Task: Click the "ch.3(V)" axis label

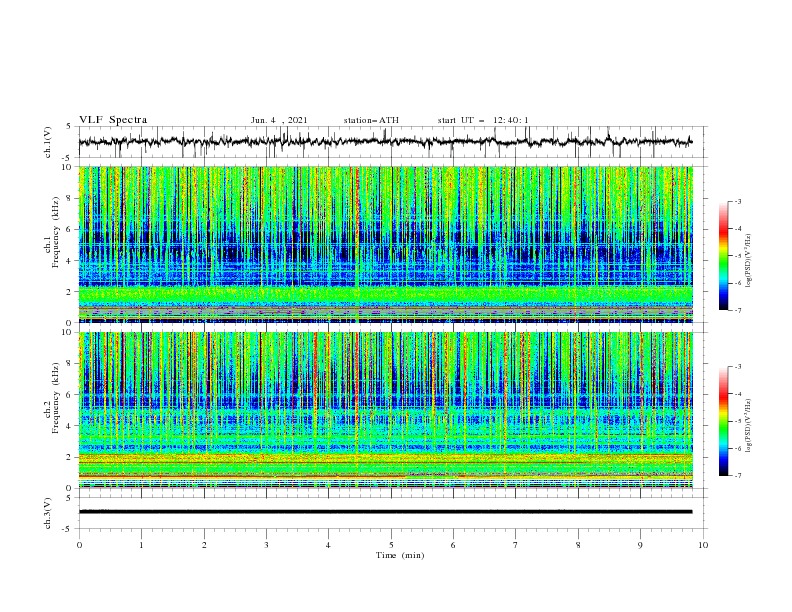Action: coord(48,513)
